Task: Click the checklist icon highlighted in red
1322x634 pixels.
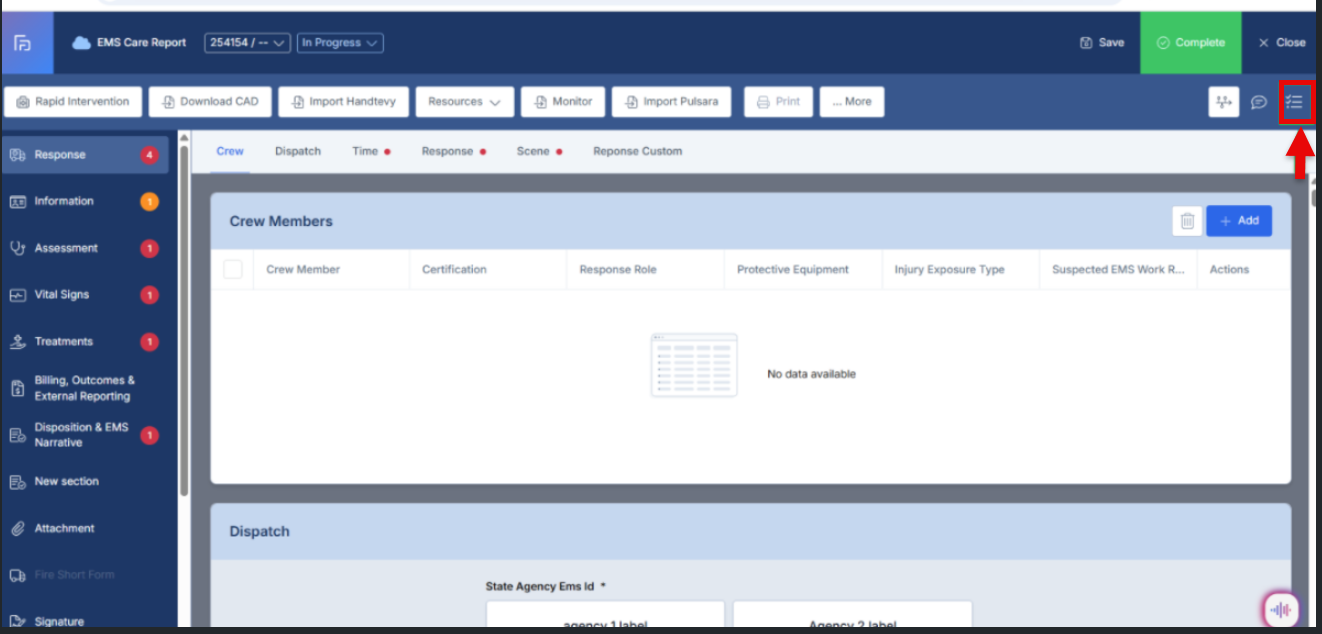Action: (1295, 102)
